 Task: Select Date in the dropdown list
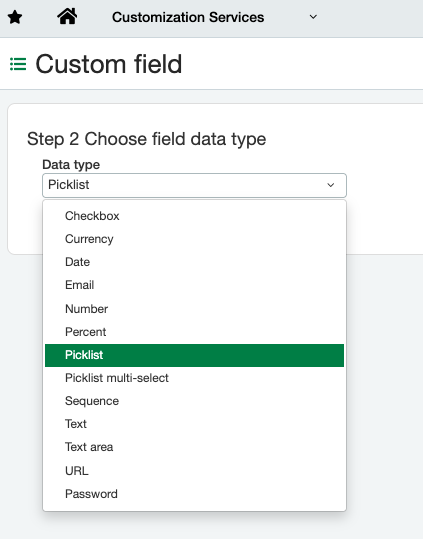click(194, 262)
